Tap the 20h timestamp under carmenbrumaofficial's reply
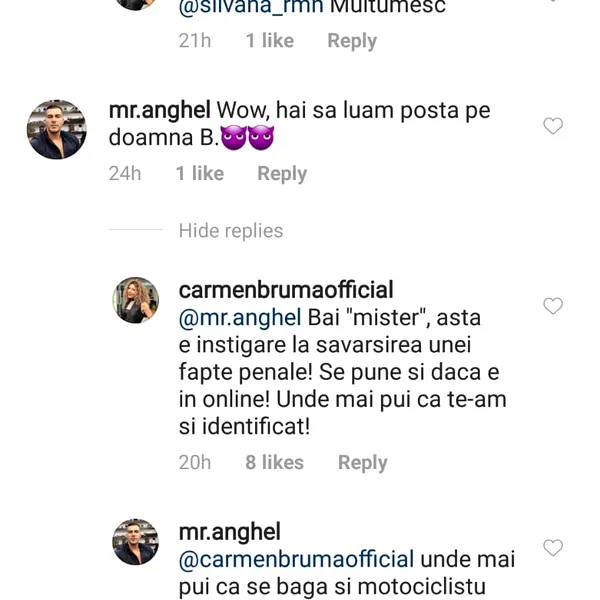 pyautogui.click(x=195, y=463)
